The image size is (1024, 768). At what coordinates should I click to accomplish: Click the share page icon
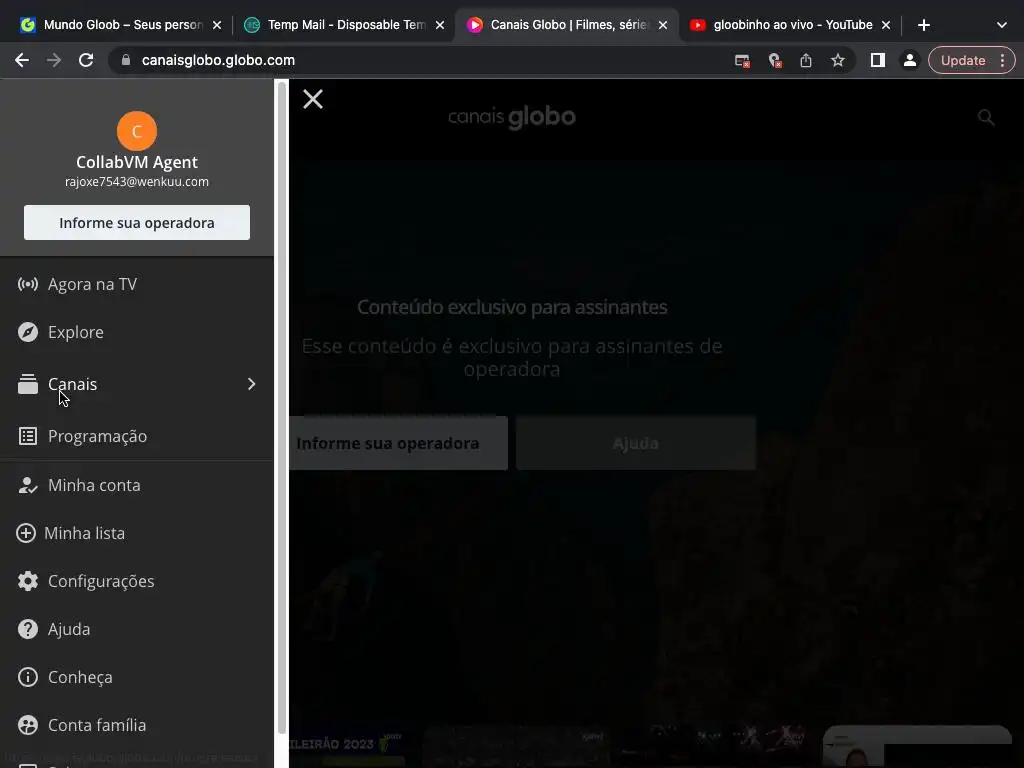[x=806, y=61]
